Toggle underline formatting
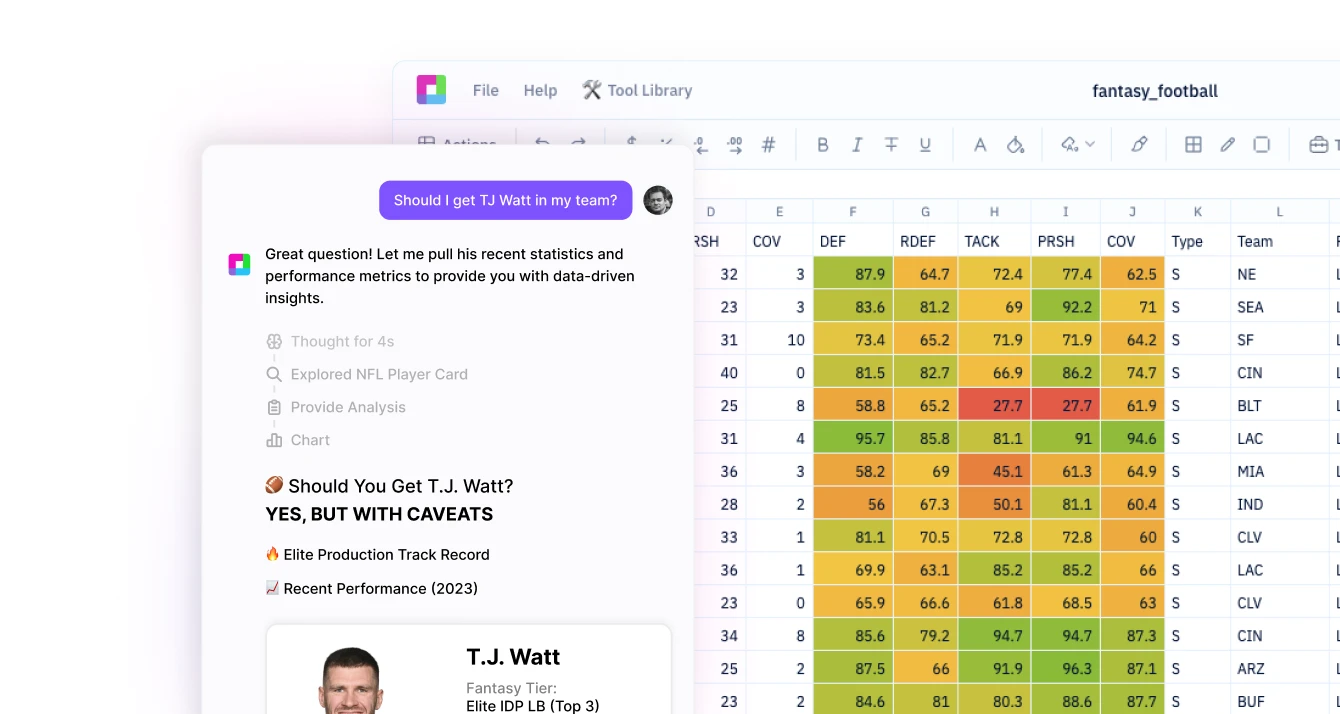Screen dimensions: 1340x714 [x=925, y=145]
